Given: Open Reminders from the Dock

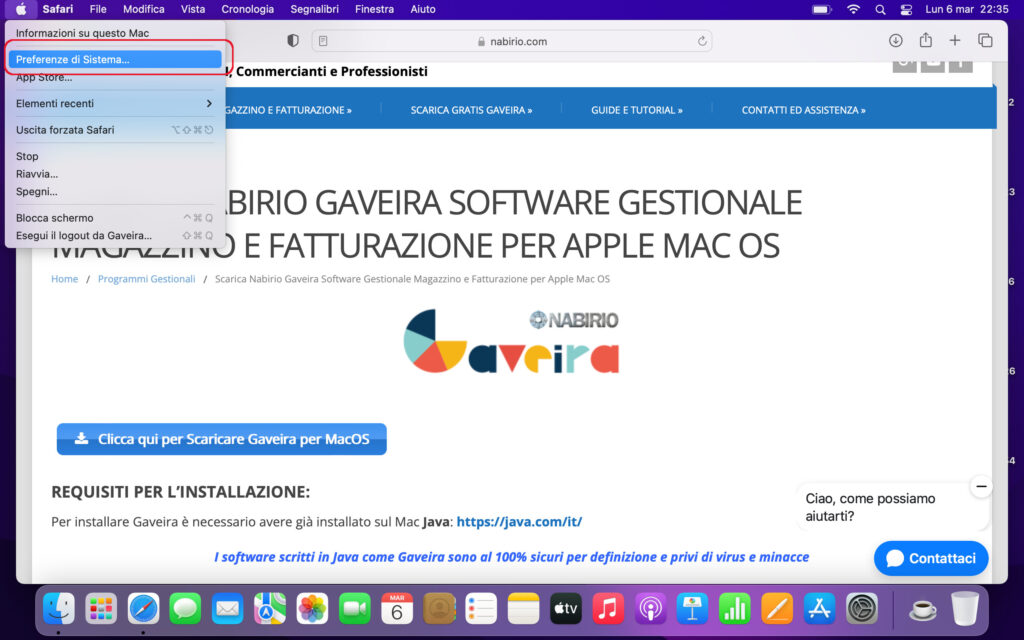Looking at the screenshot, I should click(481, 609).
